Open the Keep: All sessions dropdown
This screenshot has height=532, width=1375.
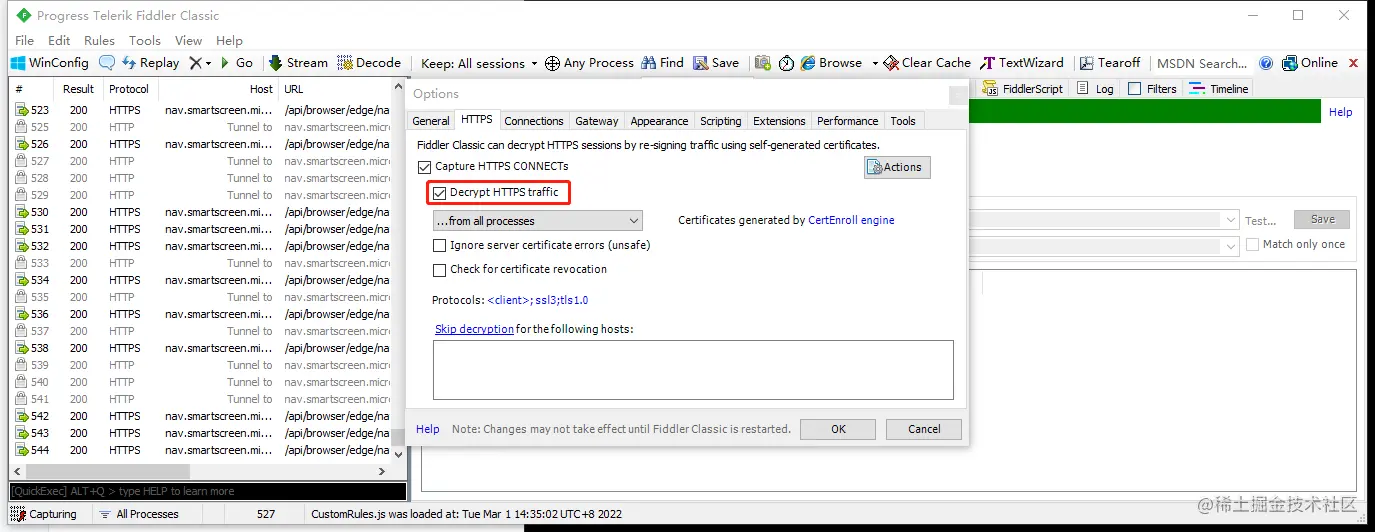tap(479, 63)
